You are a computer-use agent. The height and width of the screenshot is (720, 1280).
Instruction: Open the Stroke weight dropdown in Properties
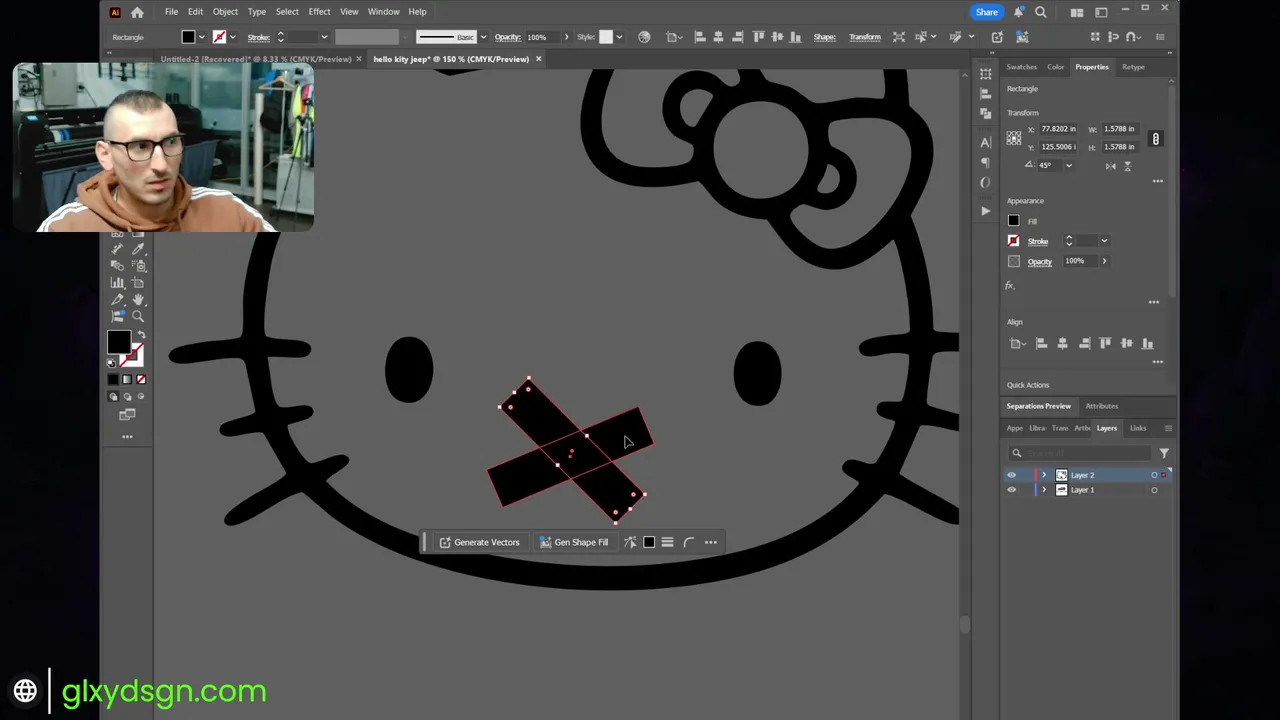coord(1104,241)
